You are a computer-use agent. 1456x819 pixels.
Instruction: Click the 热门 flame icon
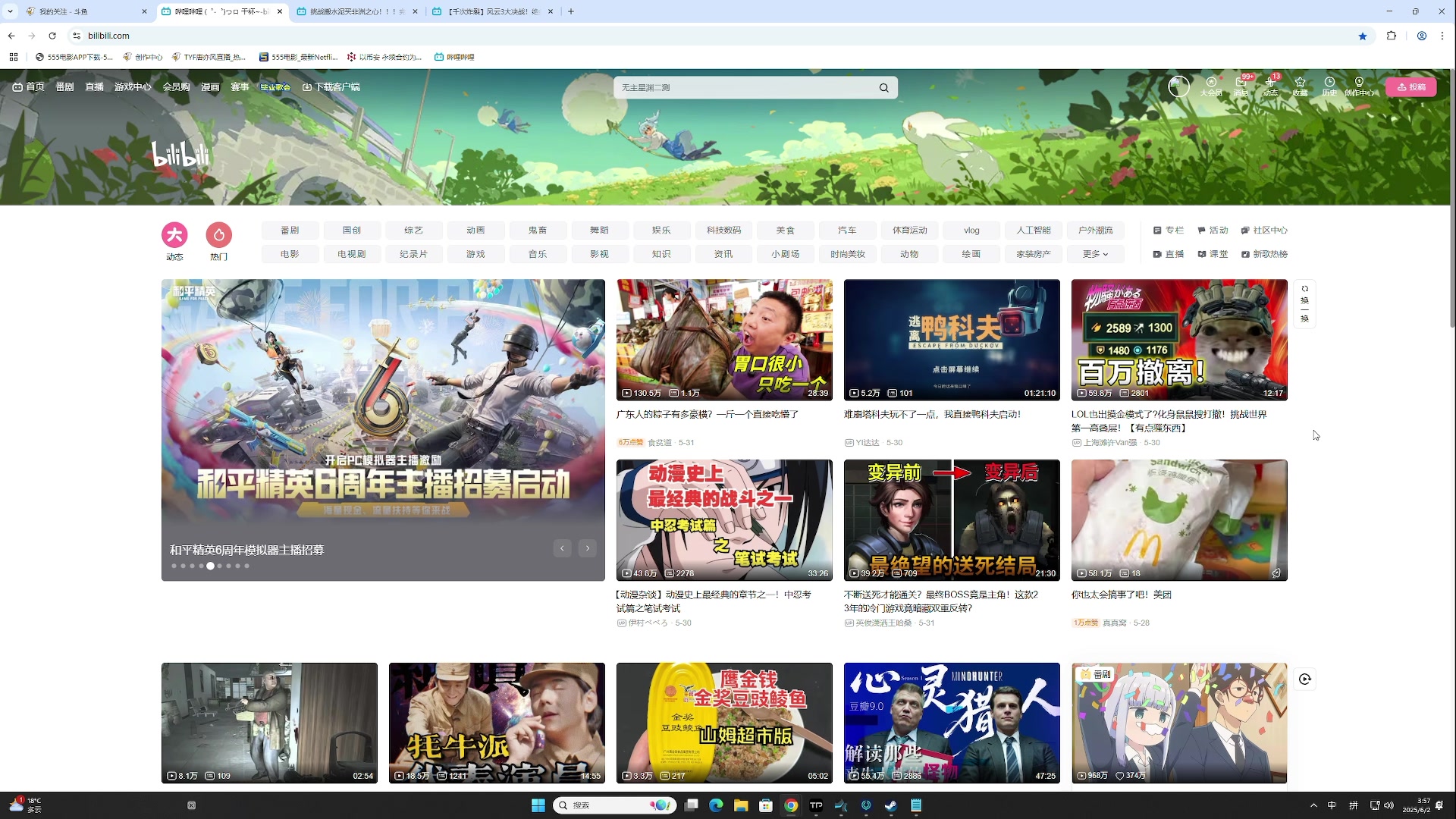(219, 235)
